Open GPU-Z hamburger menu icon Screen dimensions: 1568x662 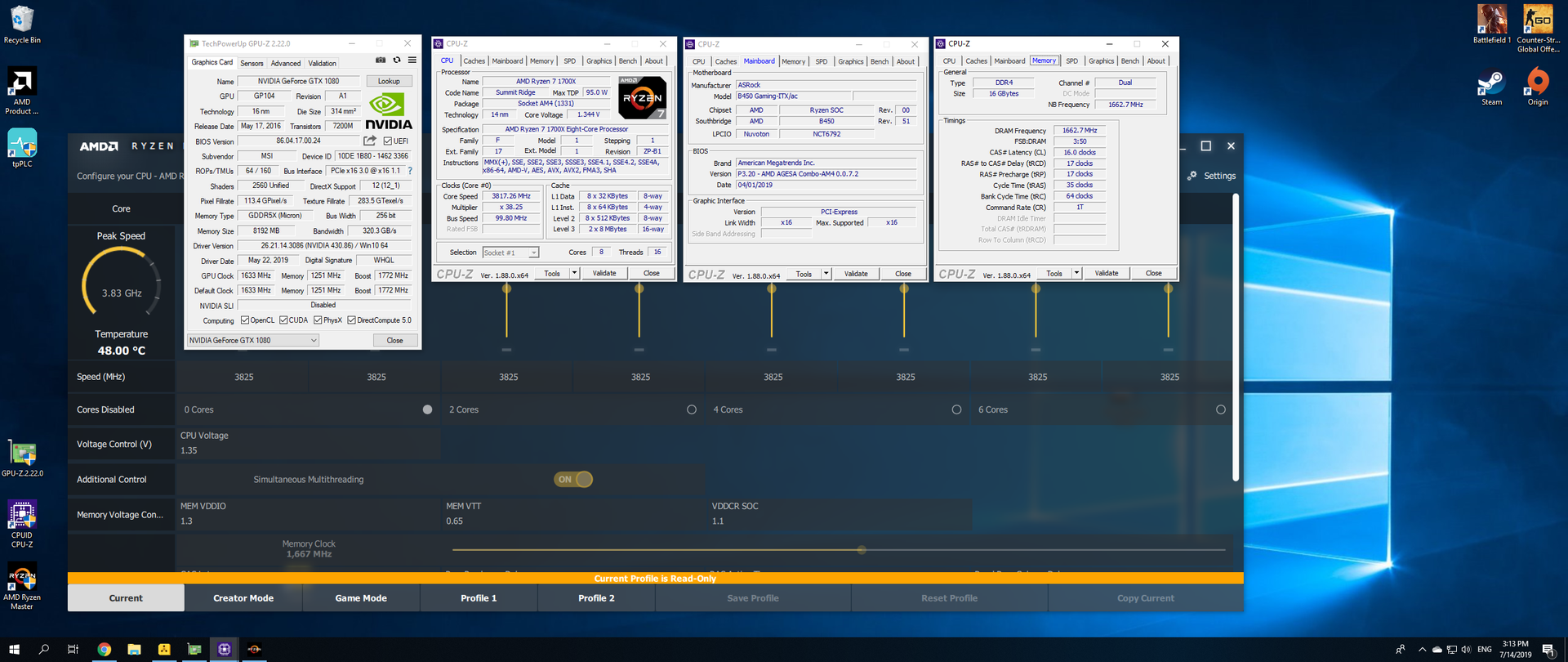pos(412,60)
